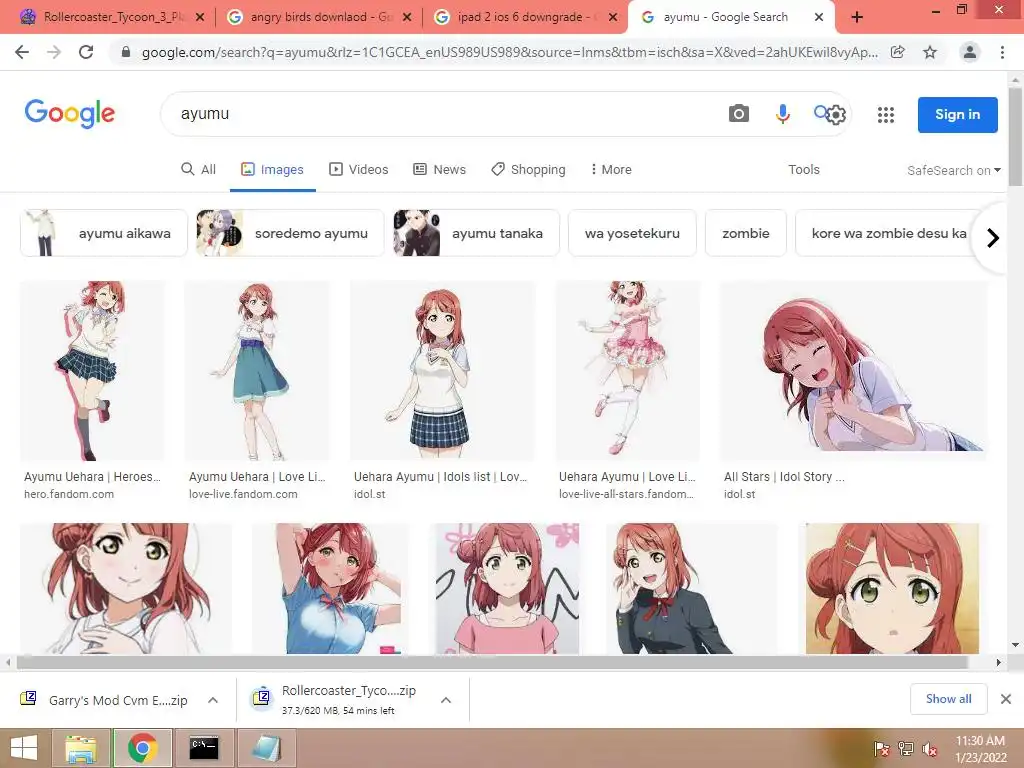This screenshot has height=768, width=1024.
Task: Open All Stars Idol Story image
Action: (x=853, y=371)
